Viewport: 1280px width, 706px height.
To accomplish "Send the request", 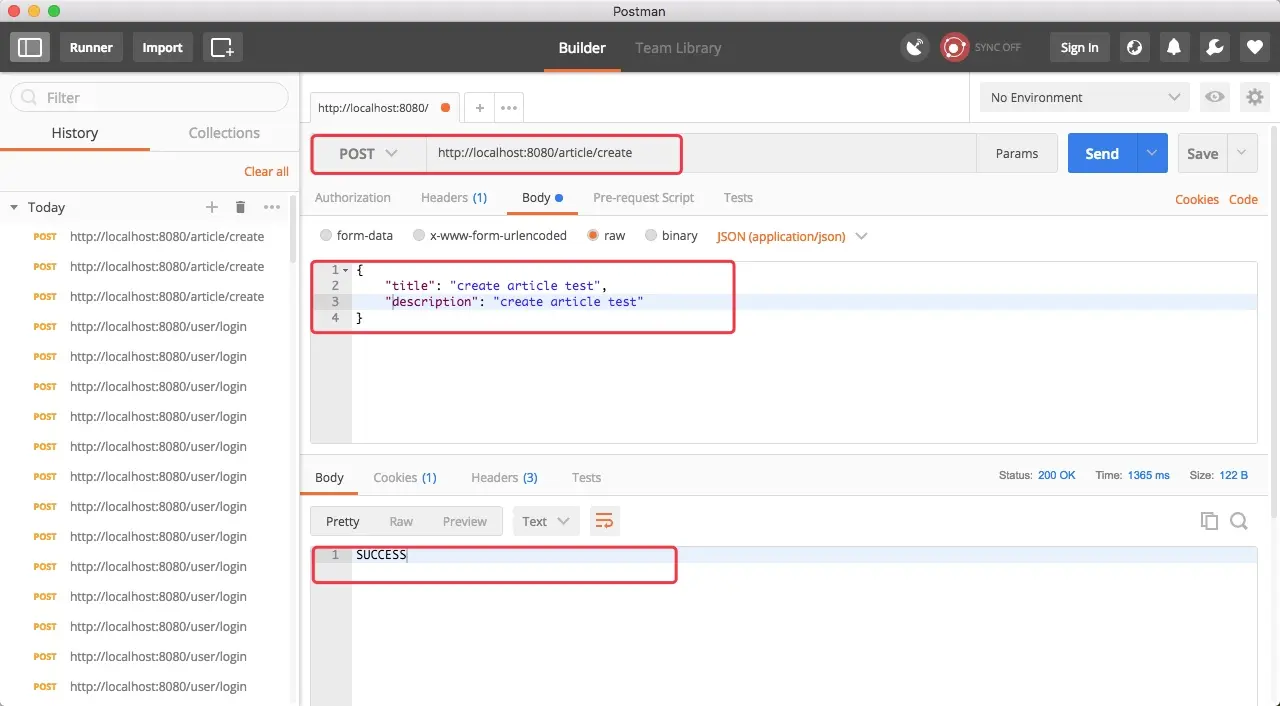I will 1102,153.
